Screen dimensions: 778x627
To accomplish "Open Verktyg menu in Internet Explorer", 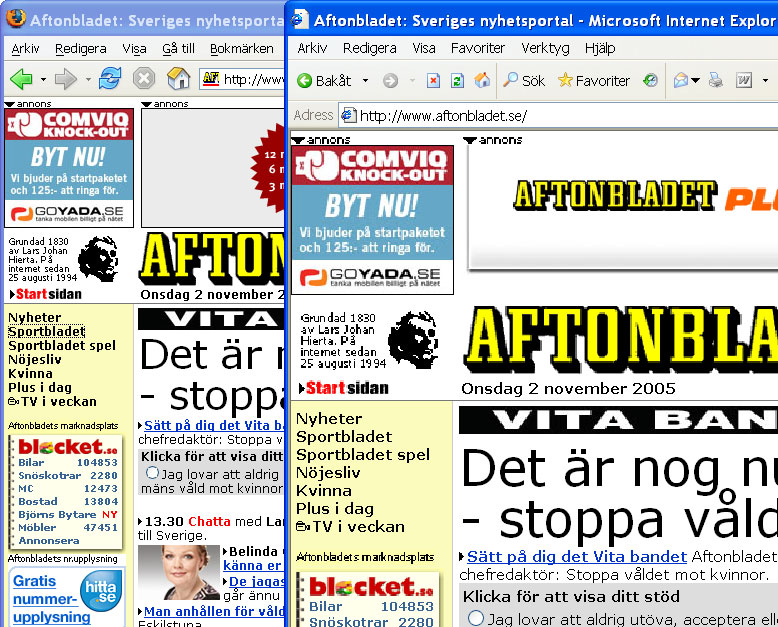I will [x=545, y=48].
